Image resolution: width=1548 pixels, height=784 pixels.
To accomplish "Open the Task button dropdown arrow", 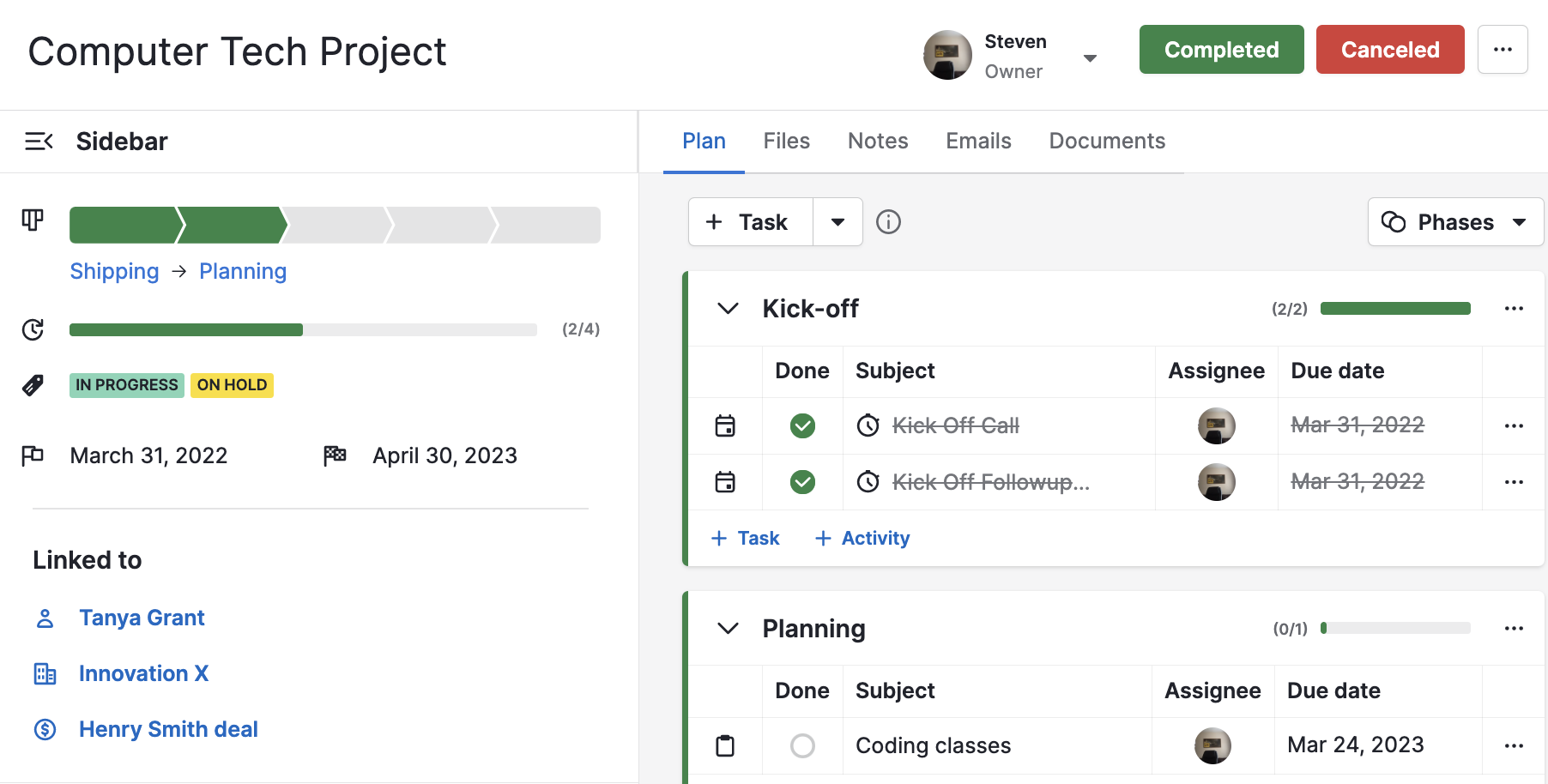I will click(837, 221).
